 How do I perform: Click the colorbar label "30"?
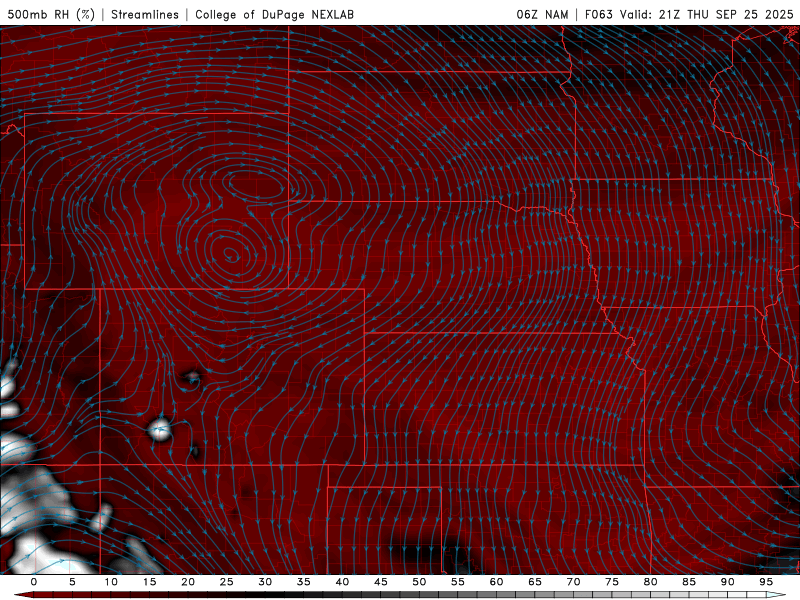pos(265,582)
